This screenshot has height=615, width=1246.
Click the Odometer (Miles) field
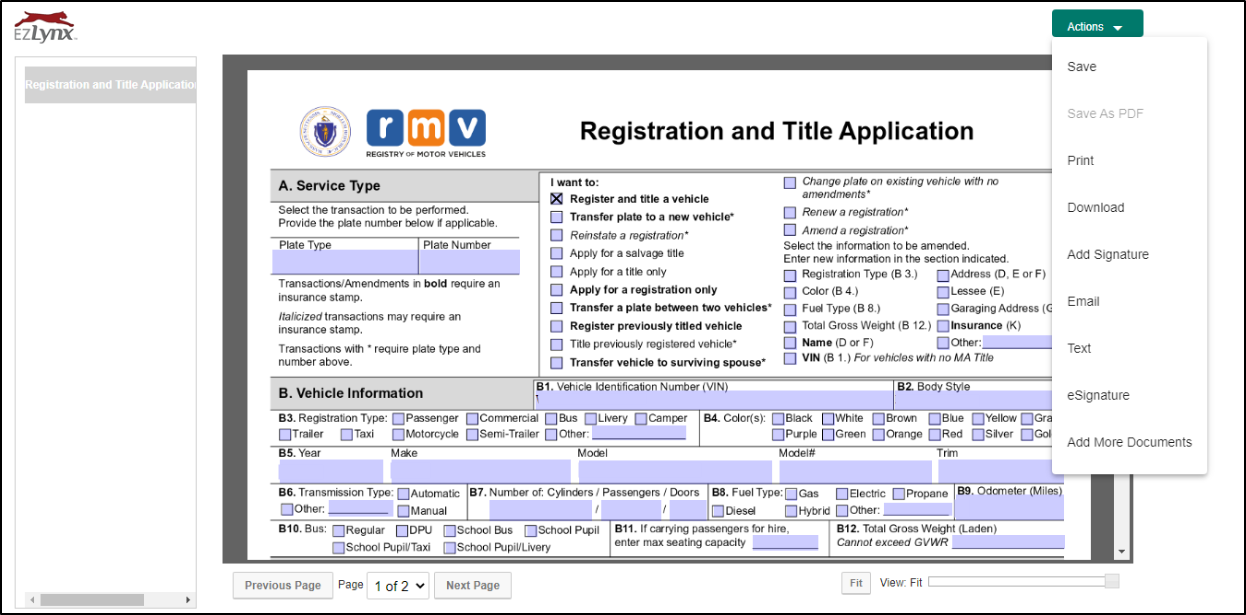1009,509
